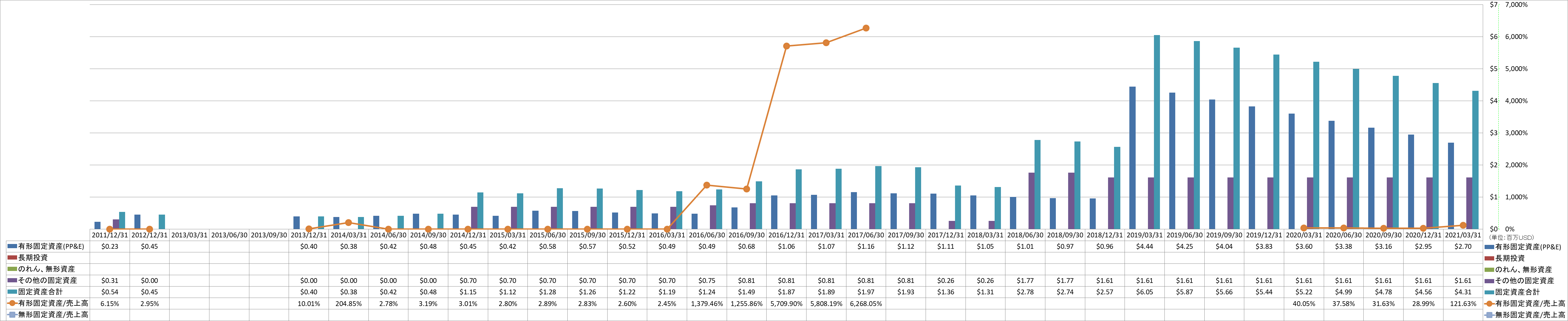This screenshot has height=321, width=1568.
Task: Select the 2018/06/30 date label
Action: pos(1026,235)
